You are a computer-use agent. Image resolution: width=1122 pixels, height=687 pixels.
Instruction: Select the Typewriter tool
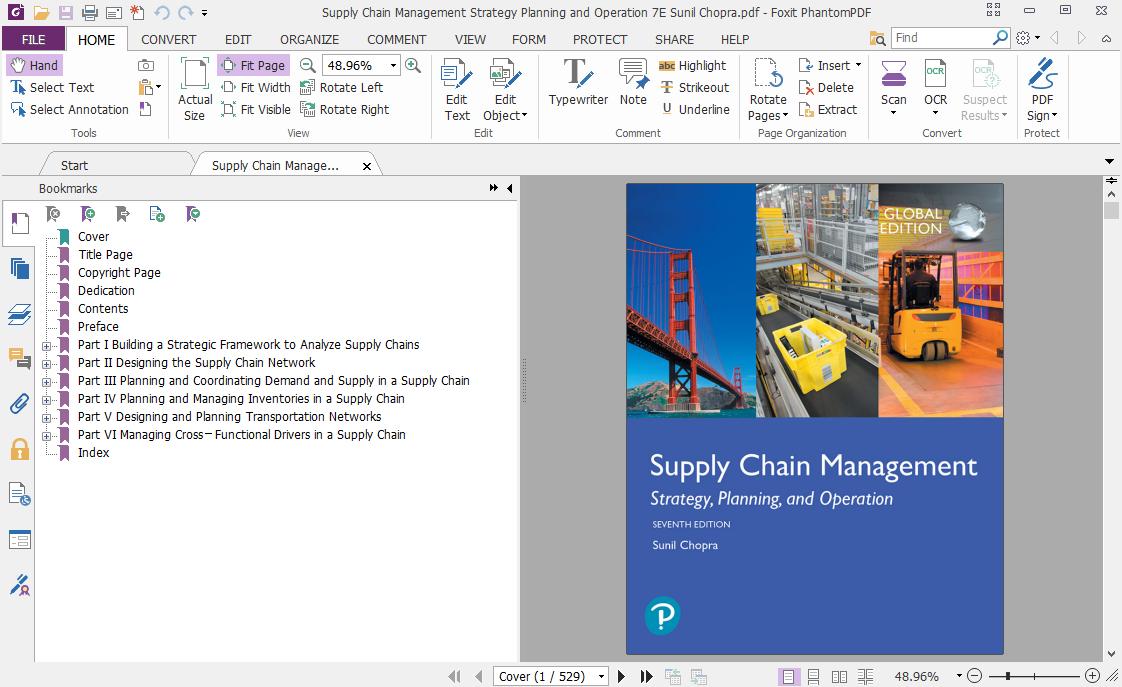pos(578,82)
